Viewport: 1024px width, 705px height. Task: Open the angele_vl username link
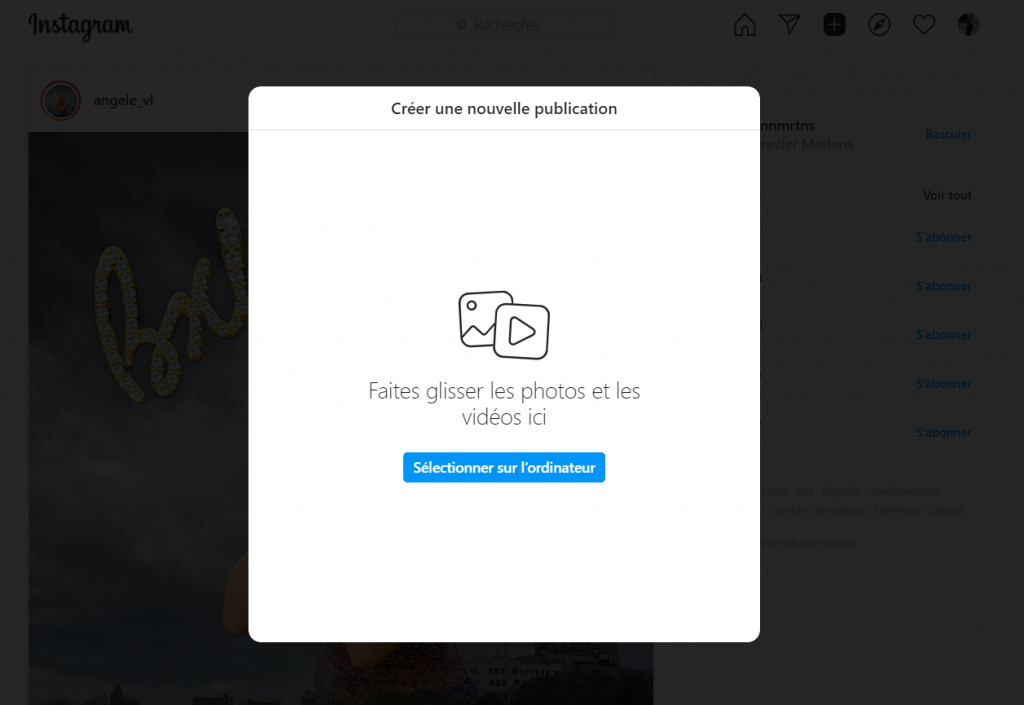tap(123, 100)
